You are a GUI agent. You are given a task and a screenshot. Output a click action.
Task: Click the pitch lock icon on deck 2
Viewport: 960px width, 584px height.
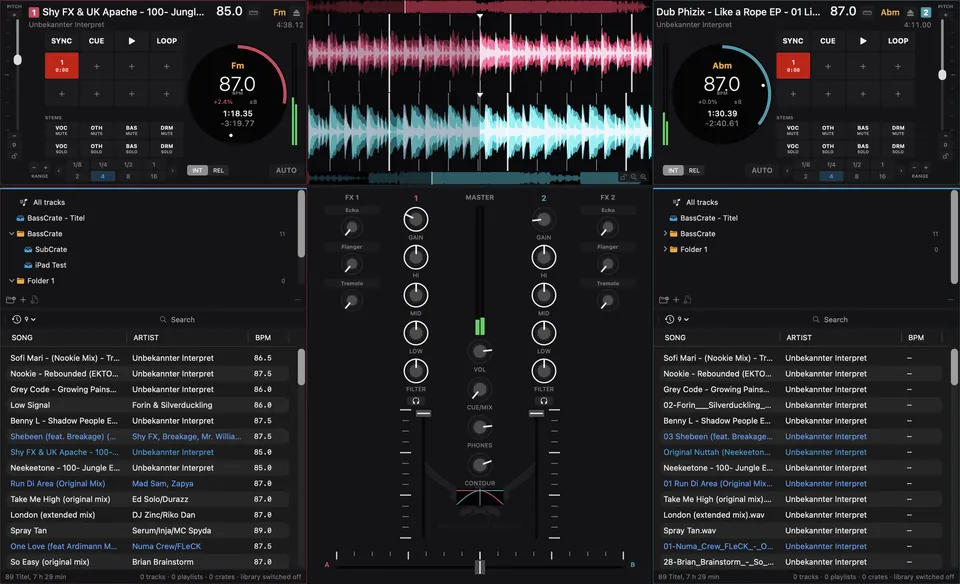[945, 156]
